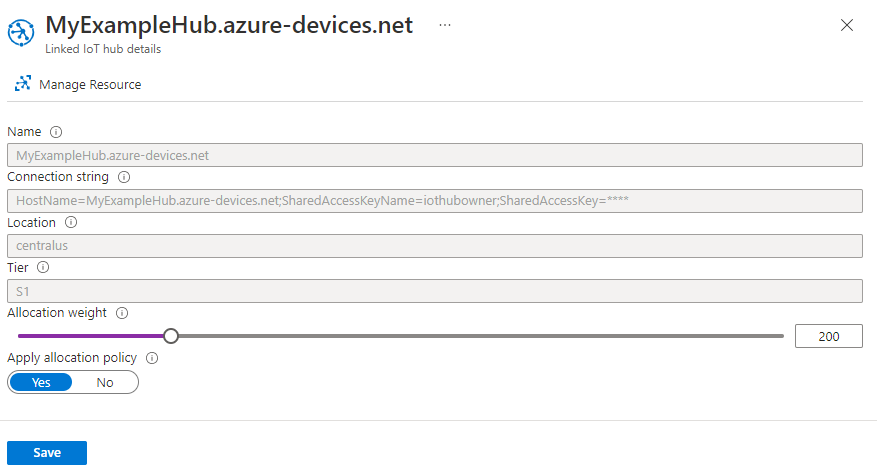The width and height of the screenshot is (877, 475).
Task: Click the Location field showing centralus
Action: [x=434, y=246]
